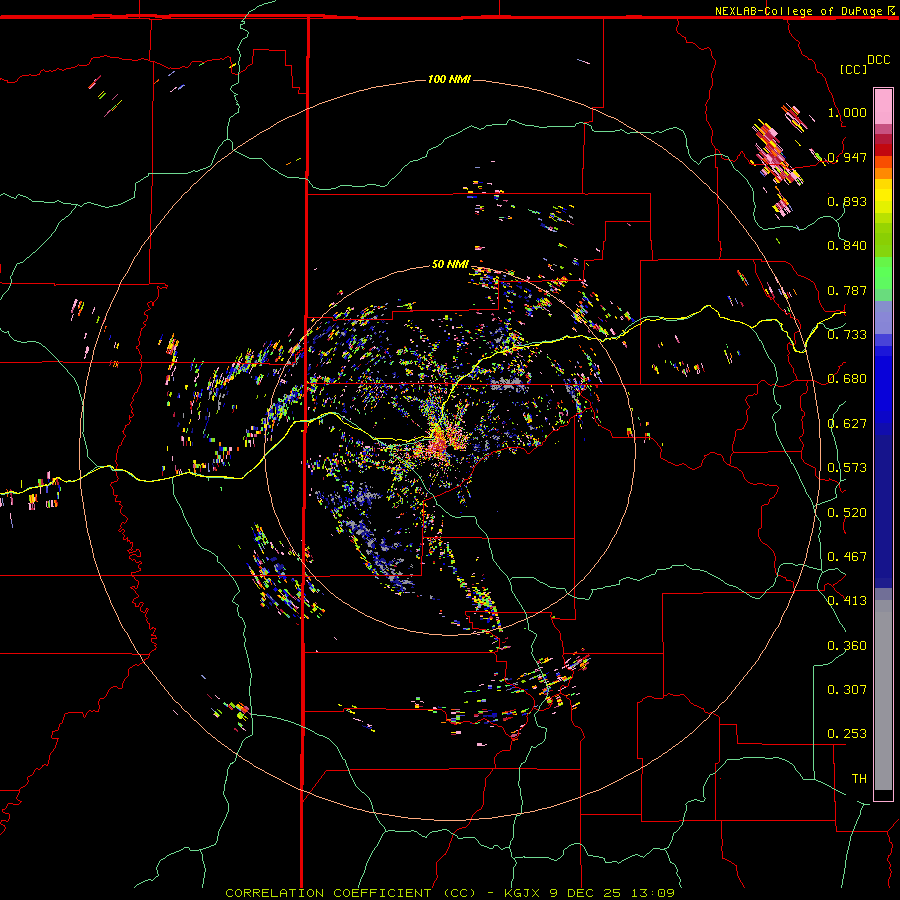Click the 0.253 scale value

pyautogui.click(x=847, y=734)
